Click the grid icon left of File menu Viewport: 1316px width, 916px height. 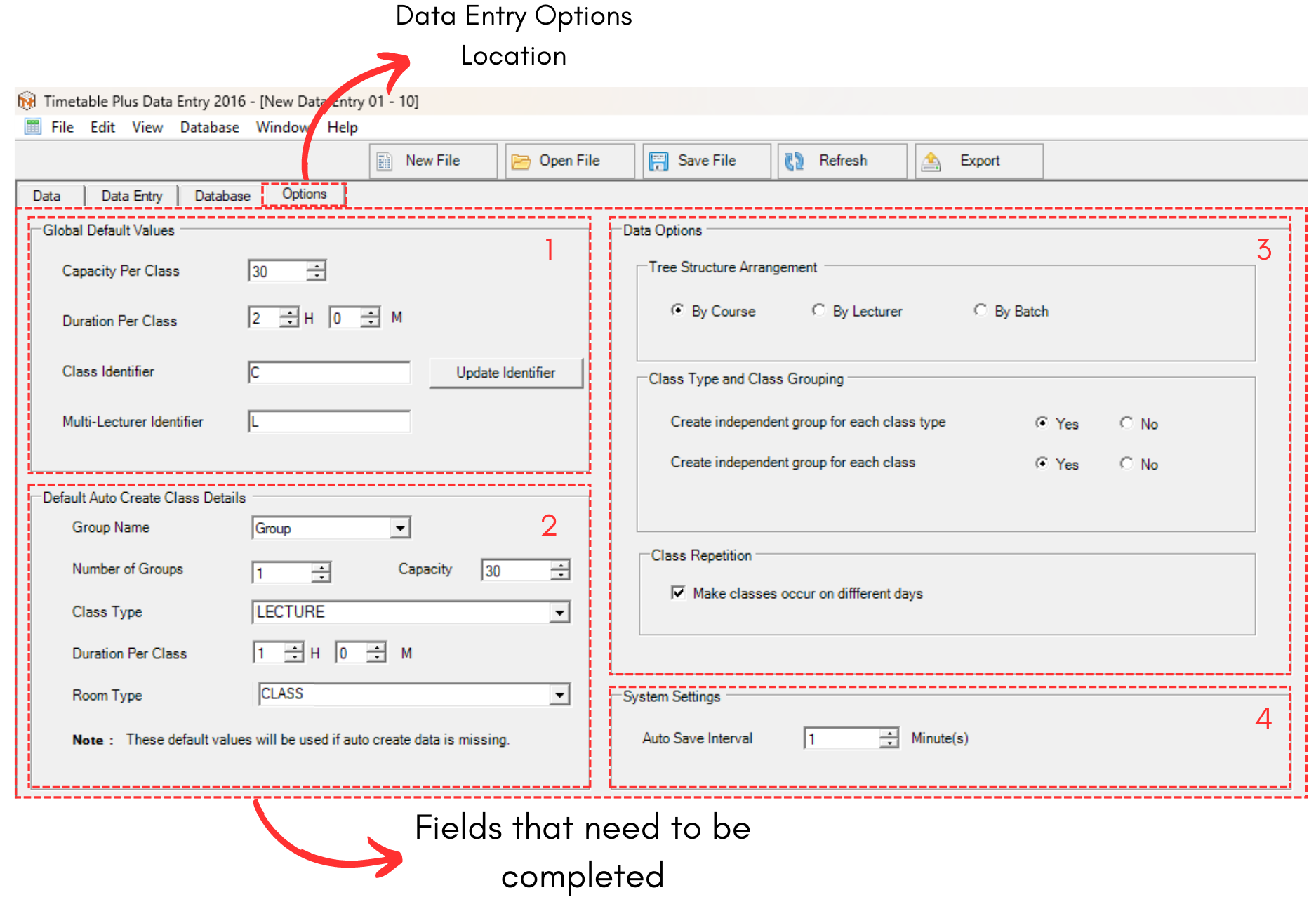pyautogui.click(x=33, y=127)
